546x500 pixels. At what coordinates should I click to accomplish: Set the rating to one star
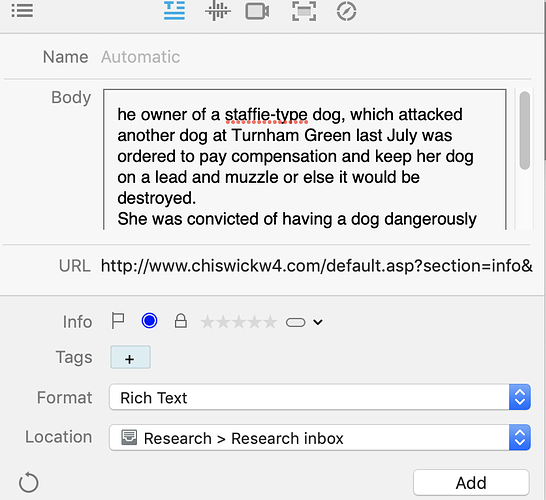coord(208,322)
